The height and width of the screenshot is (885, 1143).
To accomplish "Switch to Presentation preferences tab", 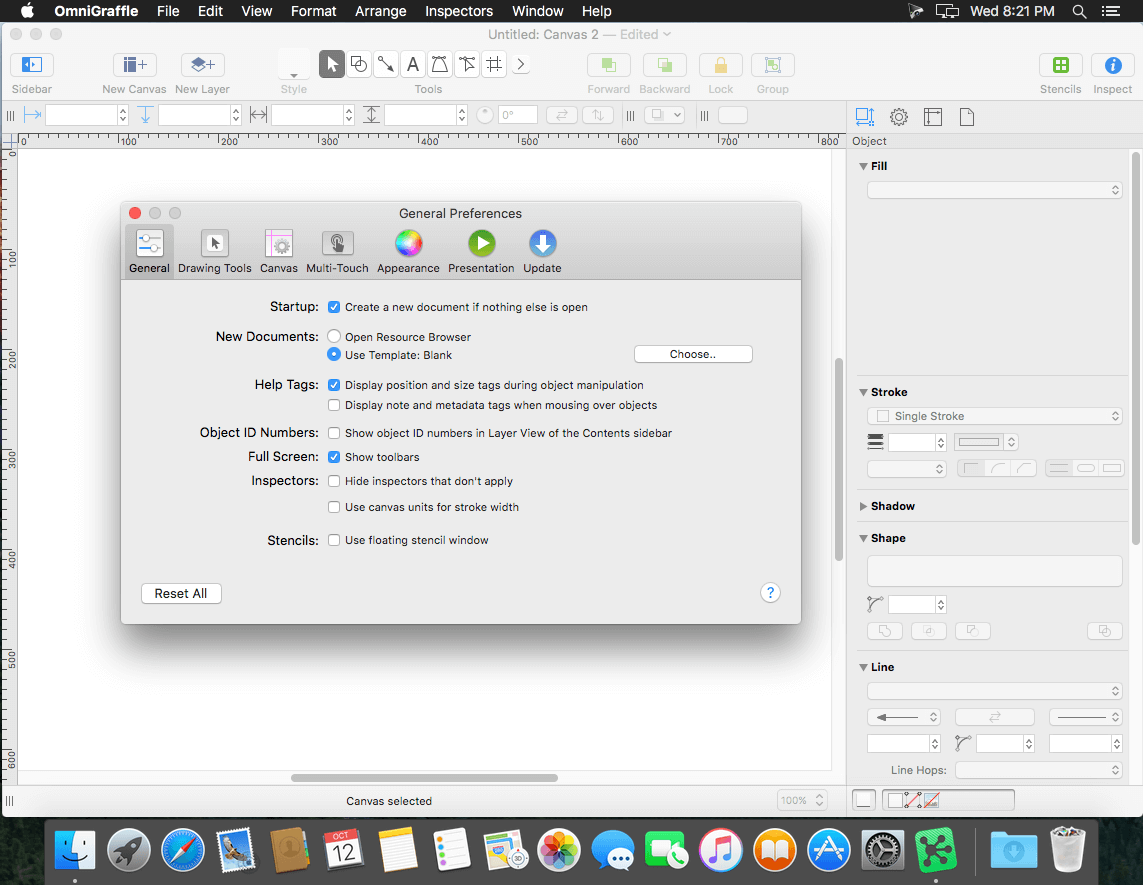I will [x=481, y=252].
